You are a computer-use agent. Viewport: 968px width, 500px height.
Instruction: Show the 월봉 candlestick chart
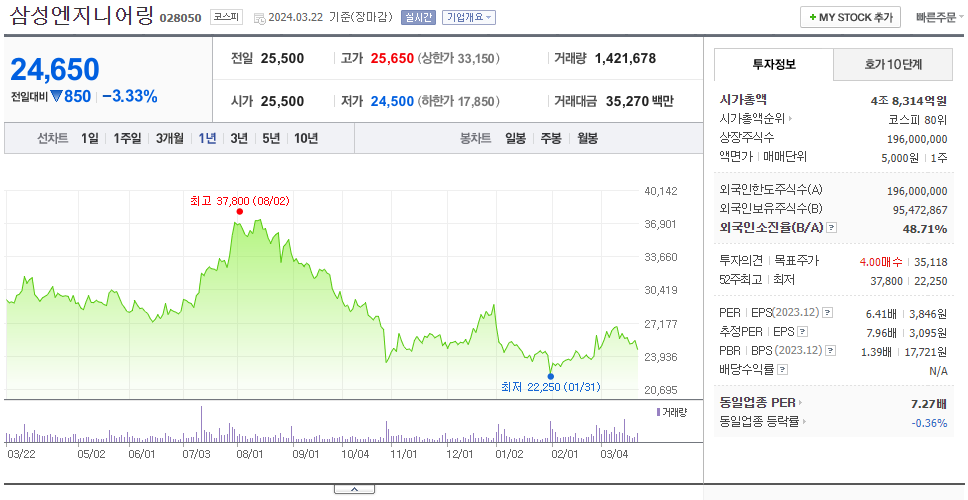588,138
